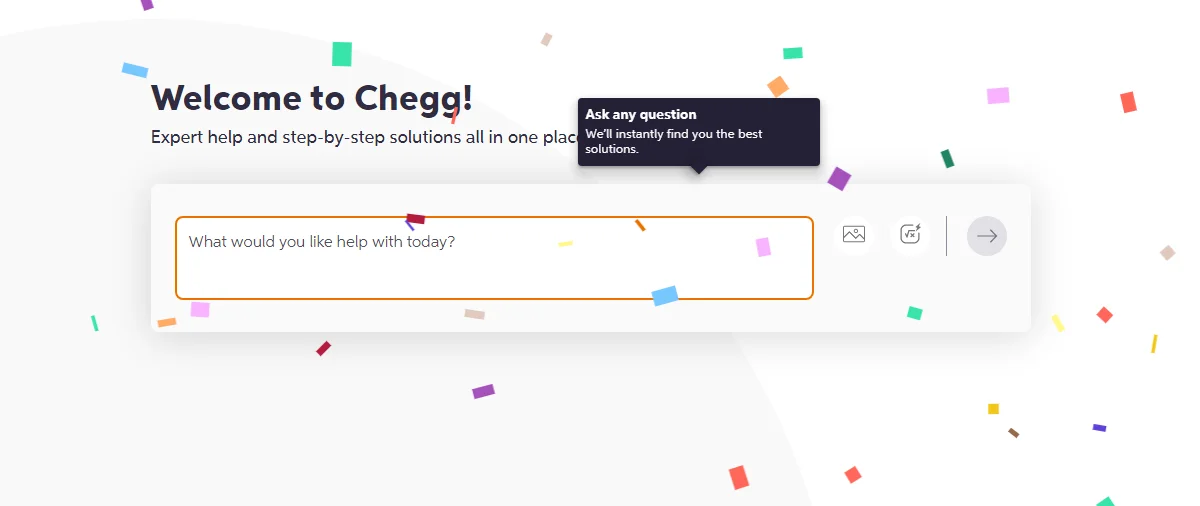
Task: Click the dark red confetti atop the input border
Action: 415,218
